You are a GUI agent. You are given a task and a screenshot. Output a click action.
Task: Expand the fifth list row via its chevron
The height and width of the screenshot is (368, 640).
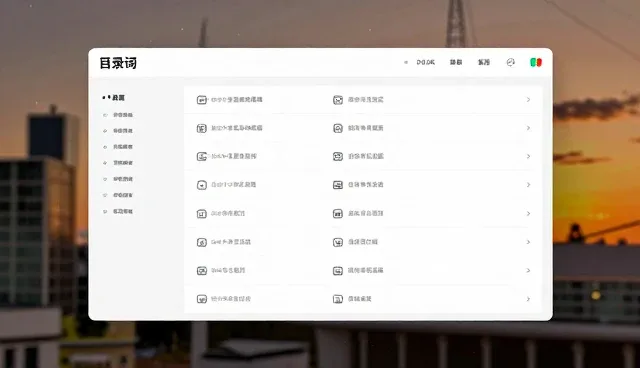528,213
